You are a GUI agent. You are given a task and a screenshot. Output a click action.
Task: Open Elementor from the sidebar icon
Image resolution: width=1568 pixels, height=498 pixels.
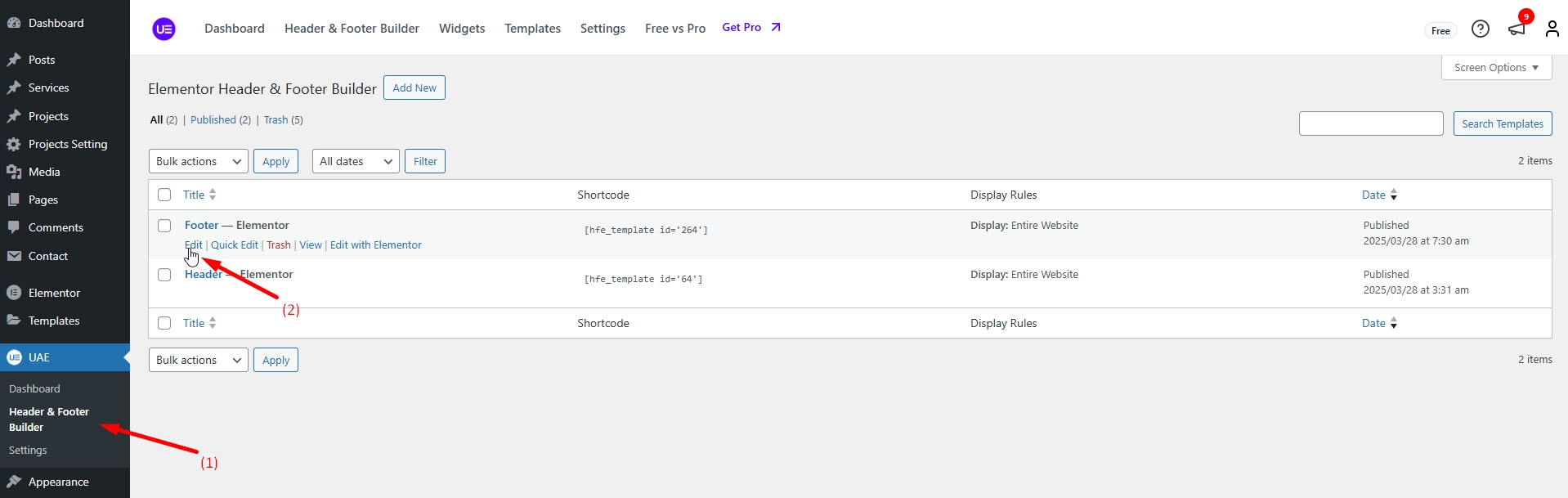point(14,293)
